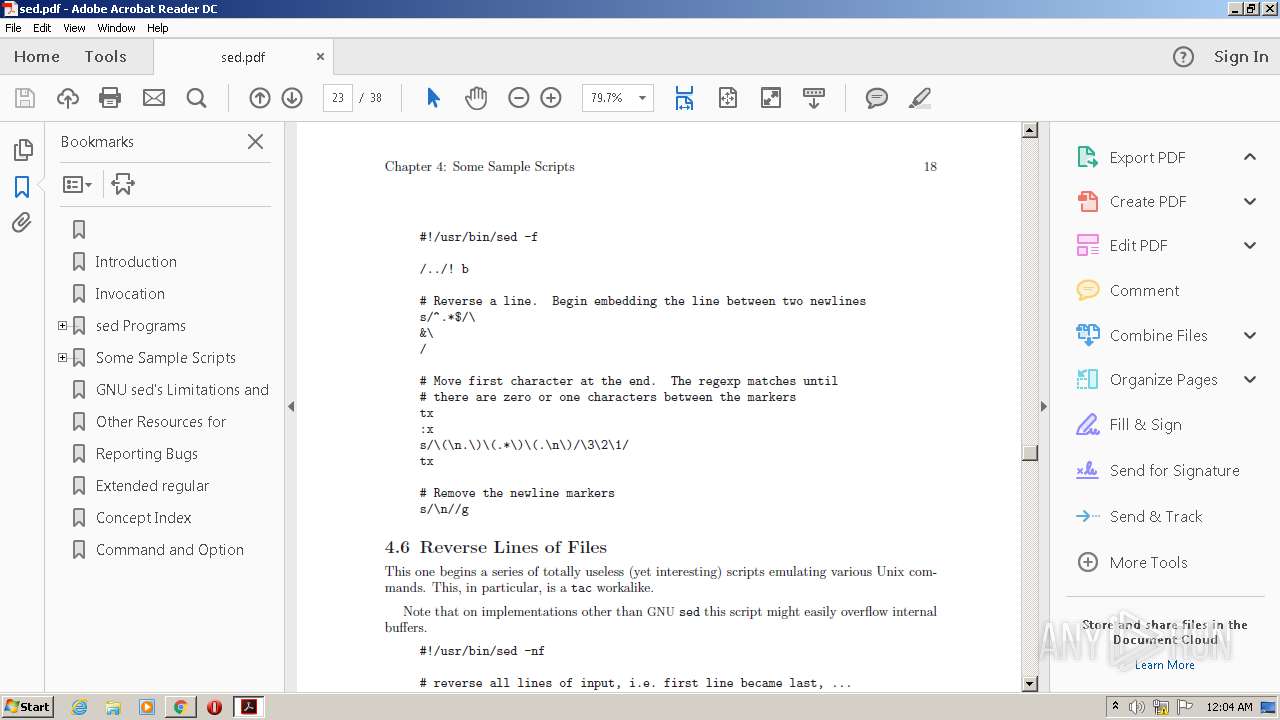Open Attachments paperclip panel
Screen dimensions: 1280x720
pyautogui.click(x=22, y=222)
